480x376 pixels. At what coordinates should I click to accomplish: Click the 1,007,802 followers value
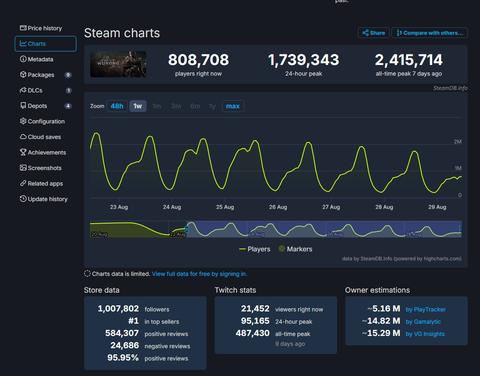(118, 309)
